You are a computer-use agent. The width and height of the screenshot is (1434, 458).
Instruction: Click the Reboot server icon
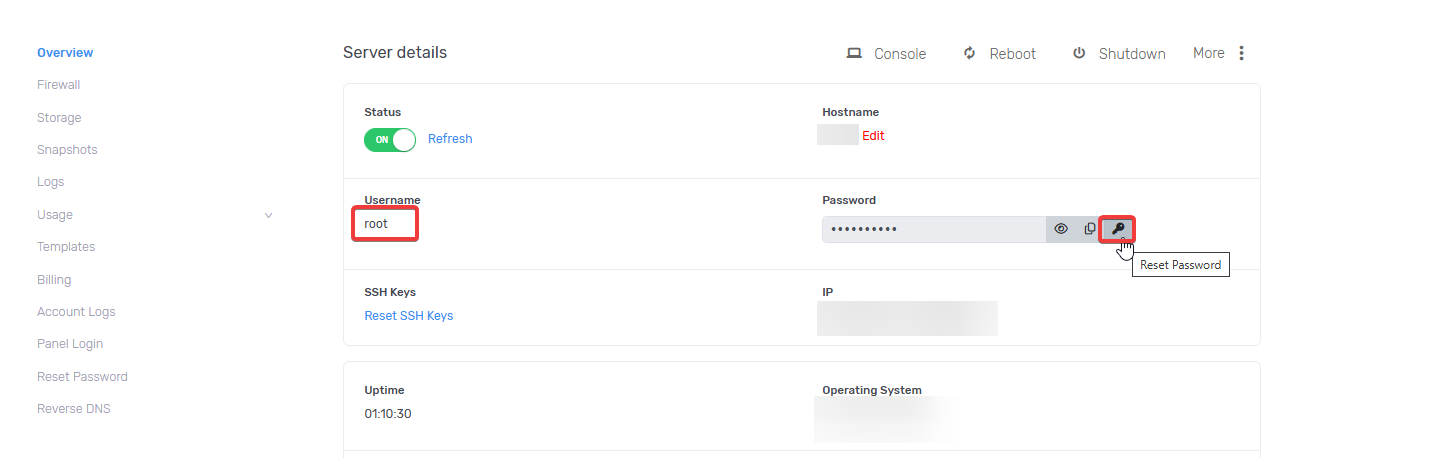tap(969, 54)
